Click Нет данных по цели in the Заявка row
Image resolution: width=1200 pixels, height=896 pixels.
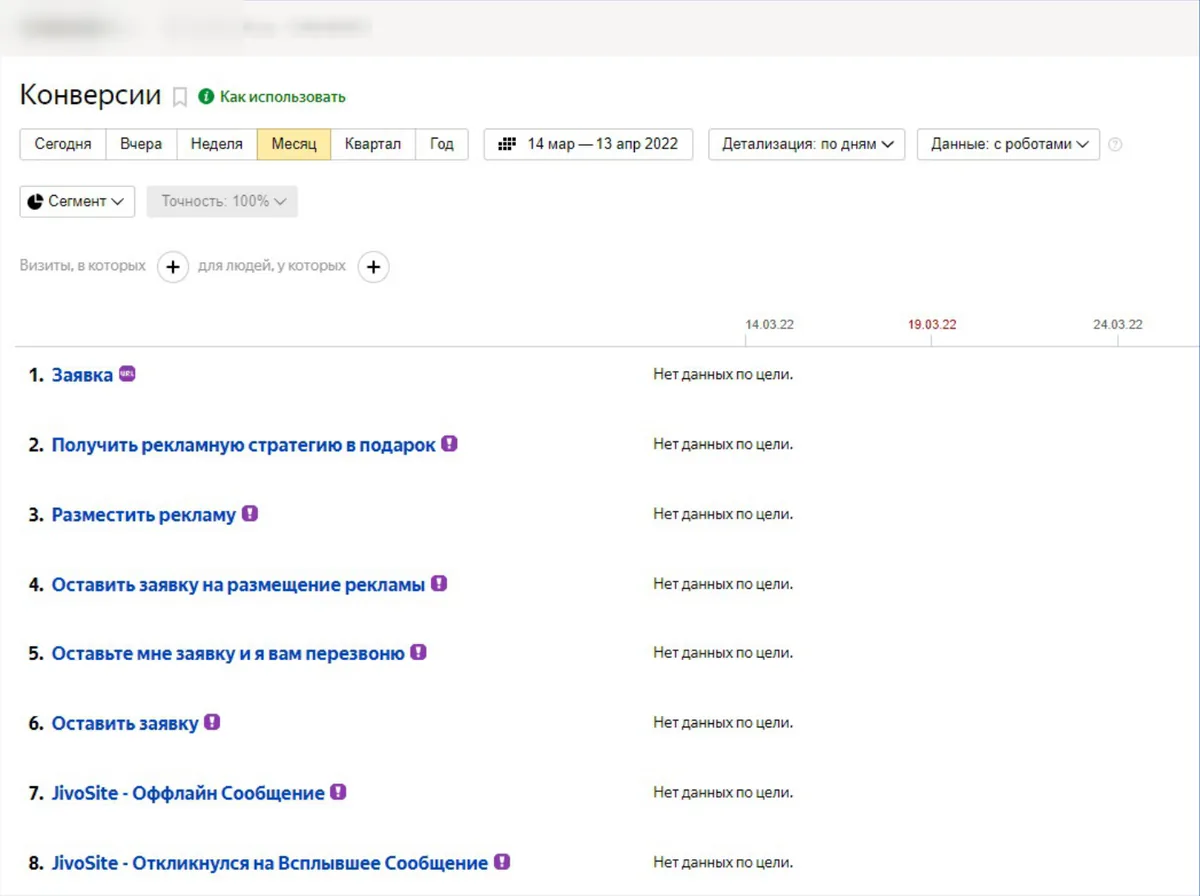[723, 375]
